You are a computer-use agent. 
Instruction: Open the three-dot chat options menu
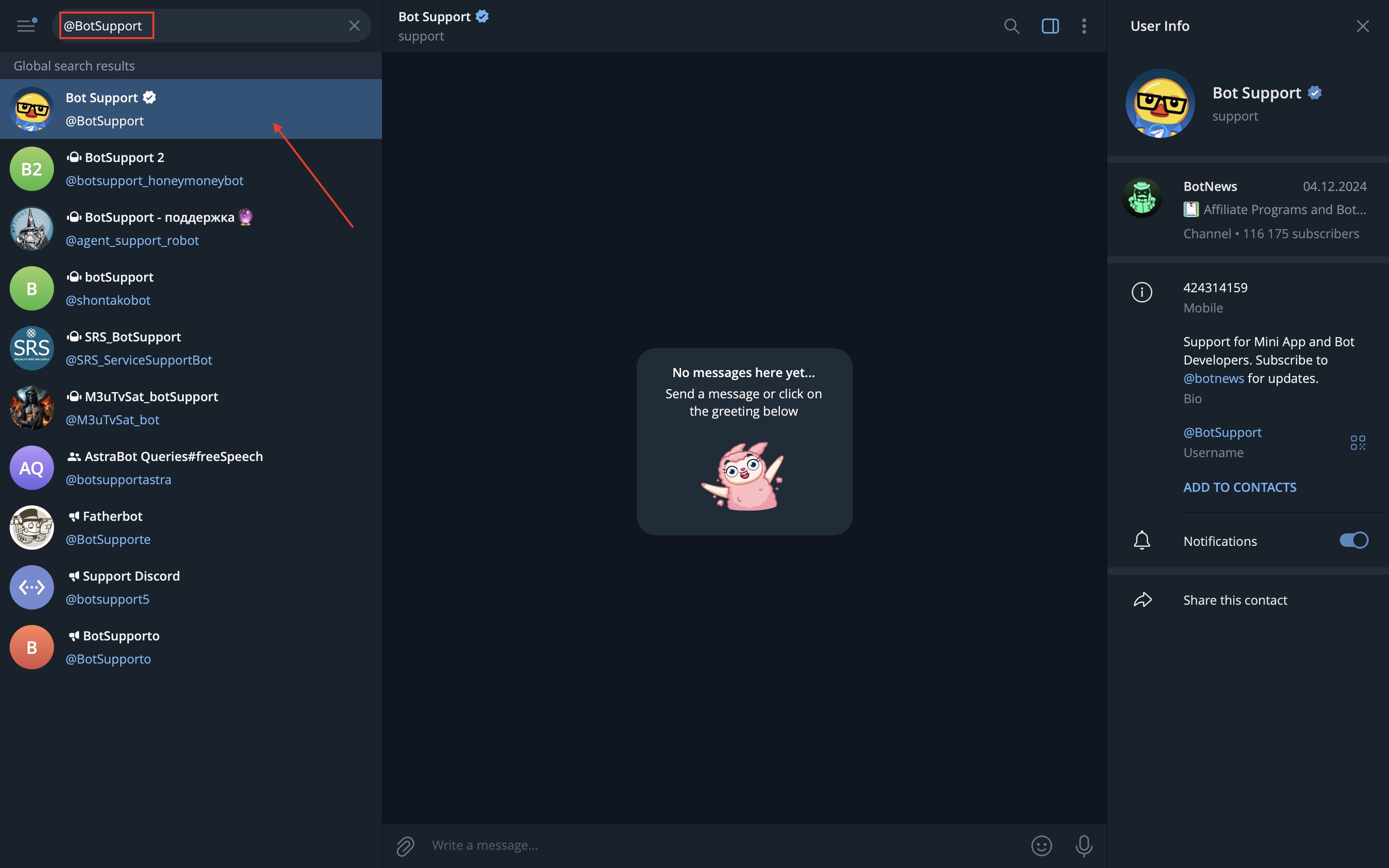(x=1084, y=26)
